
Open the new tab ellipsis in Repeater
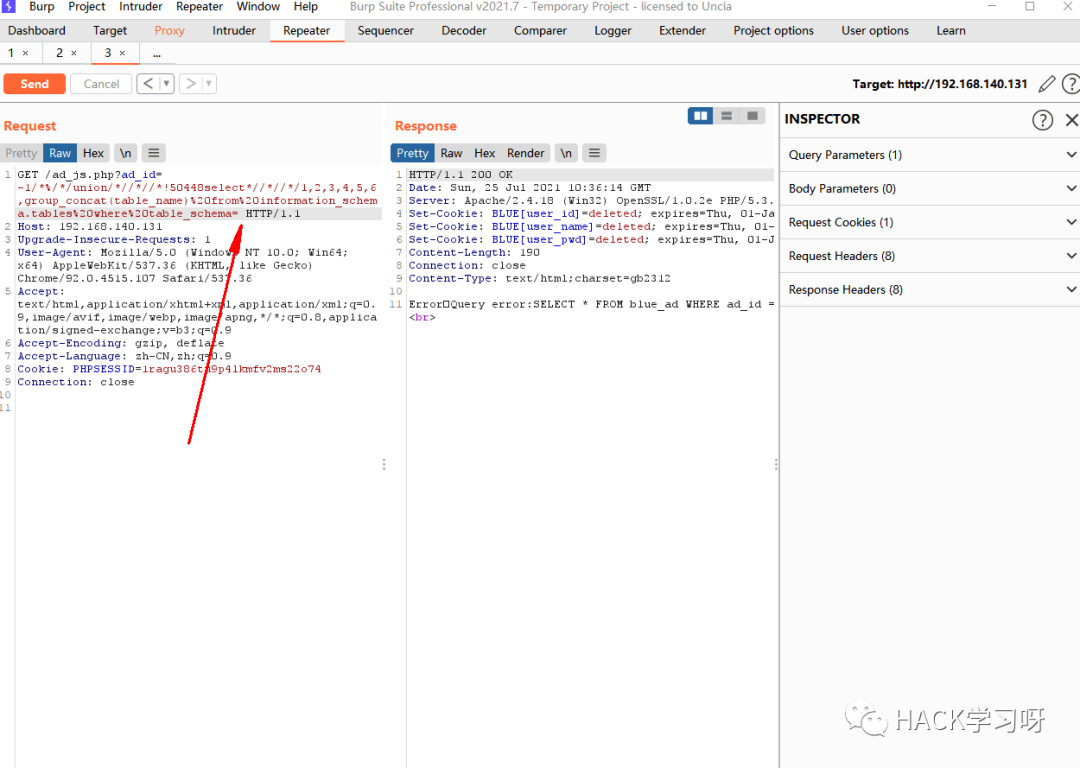[x=157, y=54]
